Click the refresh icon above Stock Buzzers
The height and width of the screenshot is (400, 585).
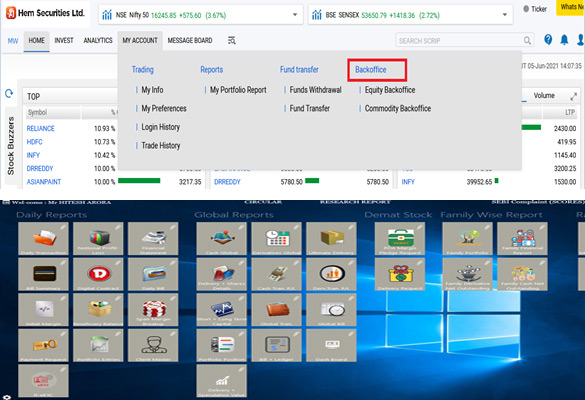pos(9,93)
